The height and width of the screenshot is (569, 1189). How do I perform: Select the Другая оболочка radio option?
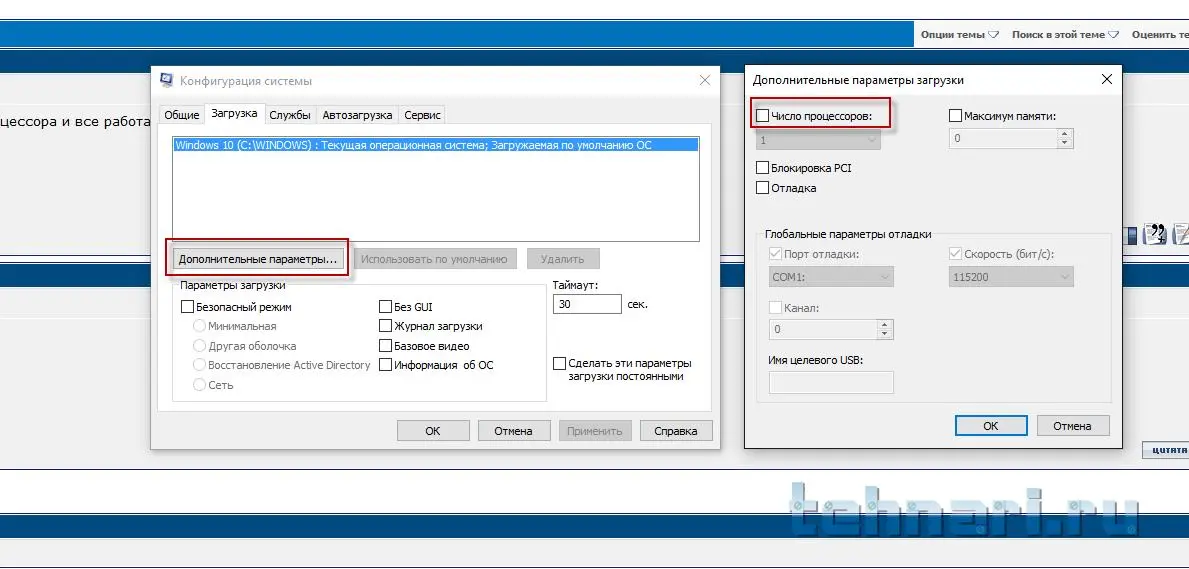point(199,346)
